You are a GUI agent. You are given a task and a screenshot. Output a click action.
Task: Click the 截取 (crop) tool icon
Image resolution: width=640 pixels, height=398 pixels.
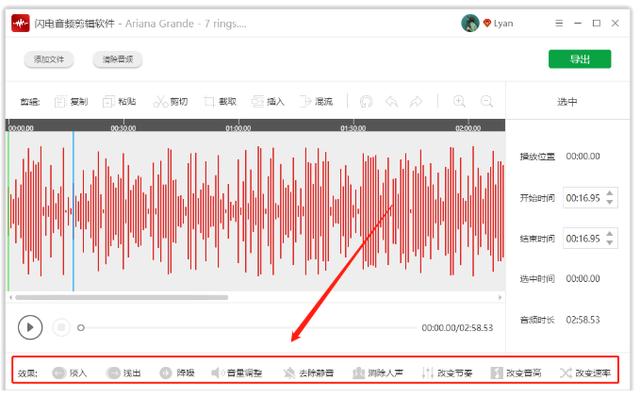(209, 101)
